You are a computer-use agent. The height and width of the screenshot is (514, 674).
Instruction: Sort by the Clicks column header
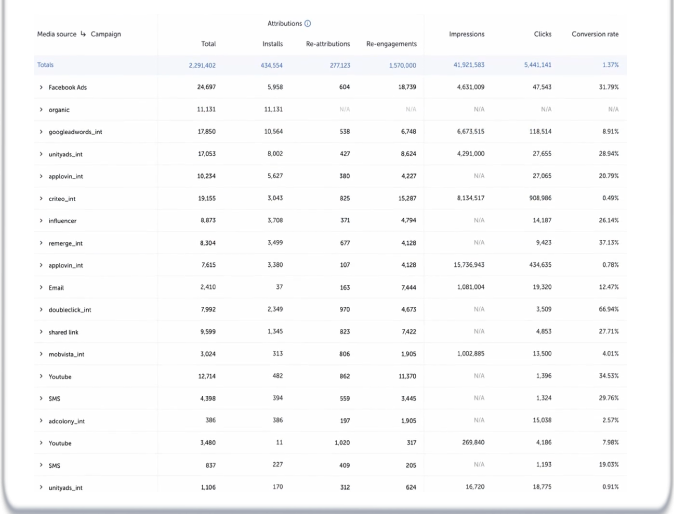pos(542,34)
